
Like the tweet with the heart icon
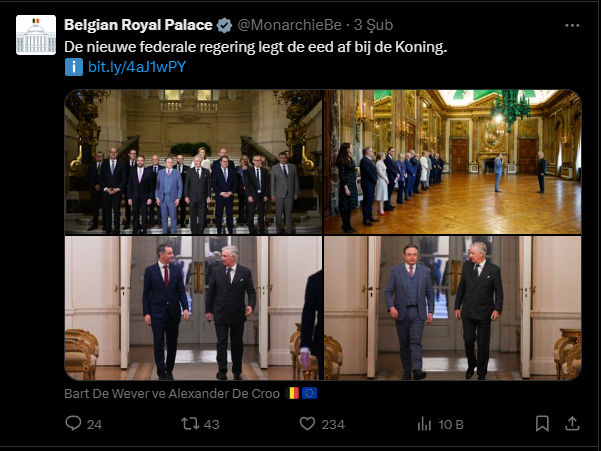point(308,424)
